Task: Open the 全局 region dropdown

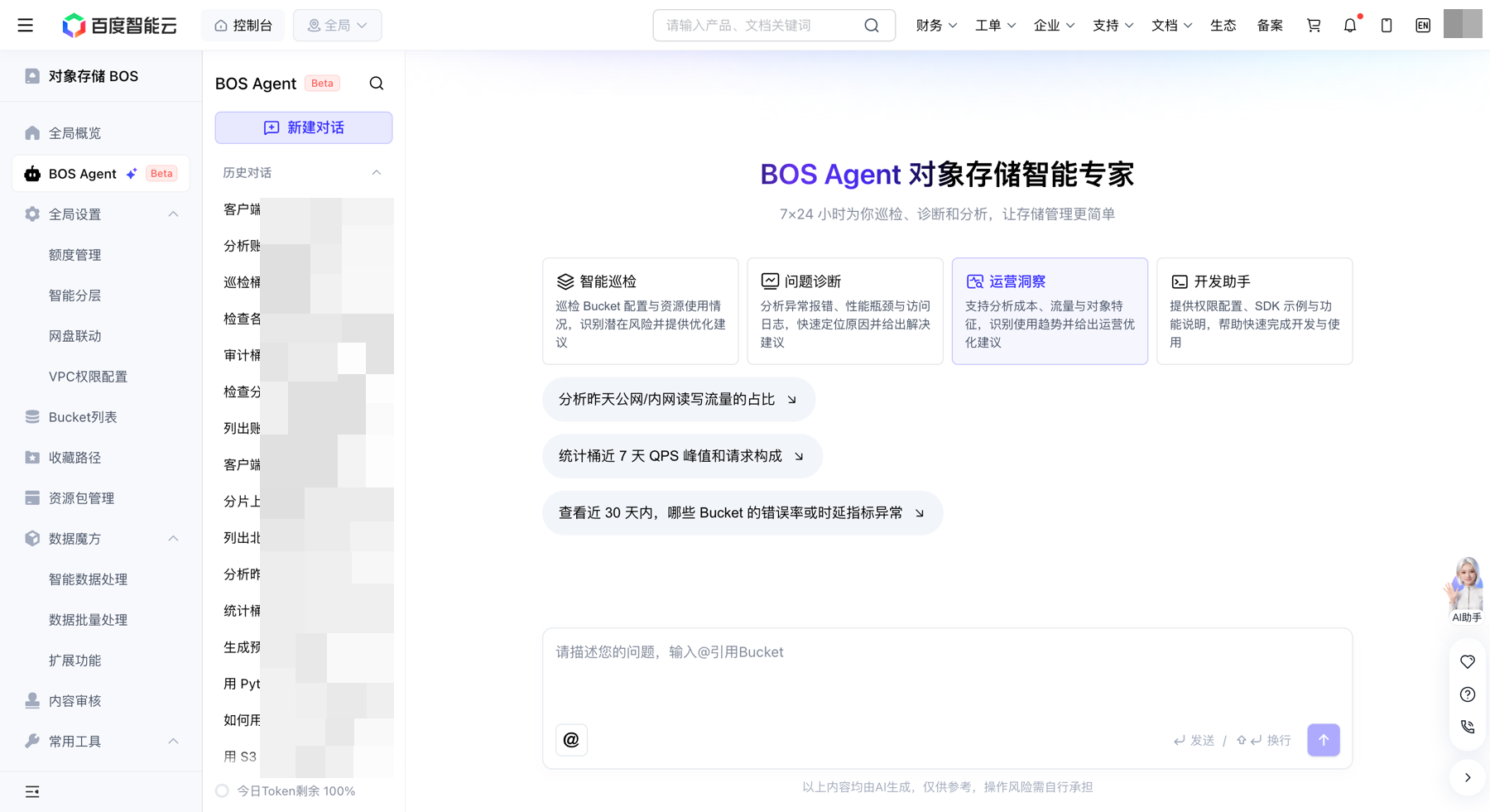Action: (337, 26)
